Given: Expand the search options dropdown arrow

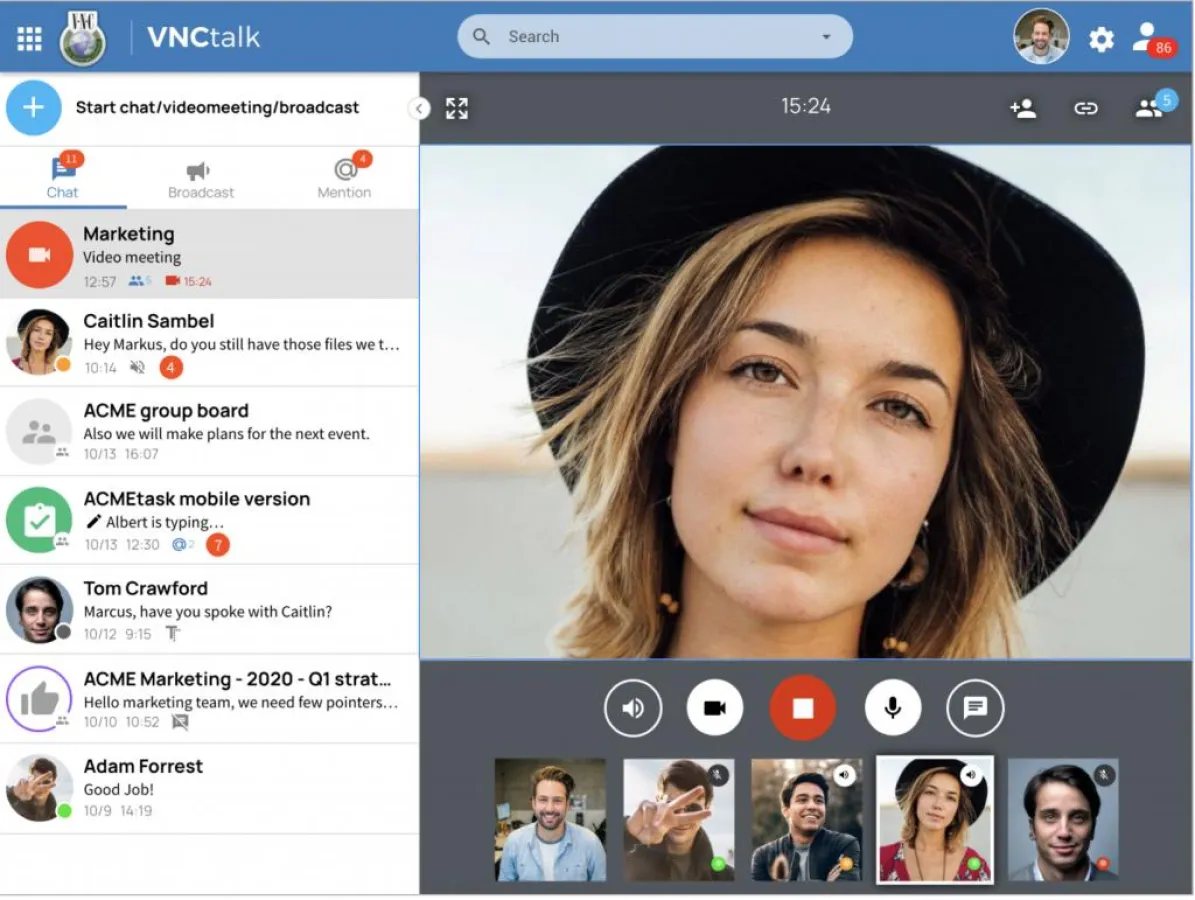Looking at the screenshot, I should coord(825,36).
